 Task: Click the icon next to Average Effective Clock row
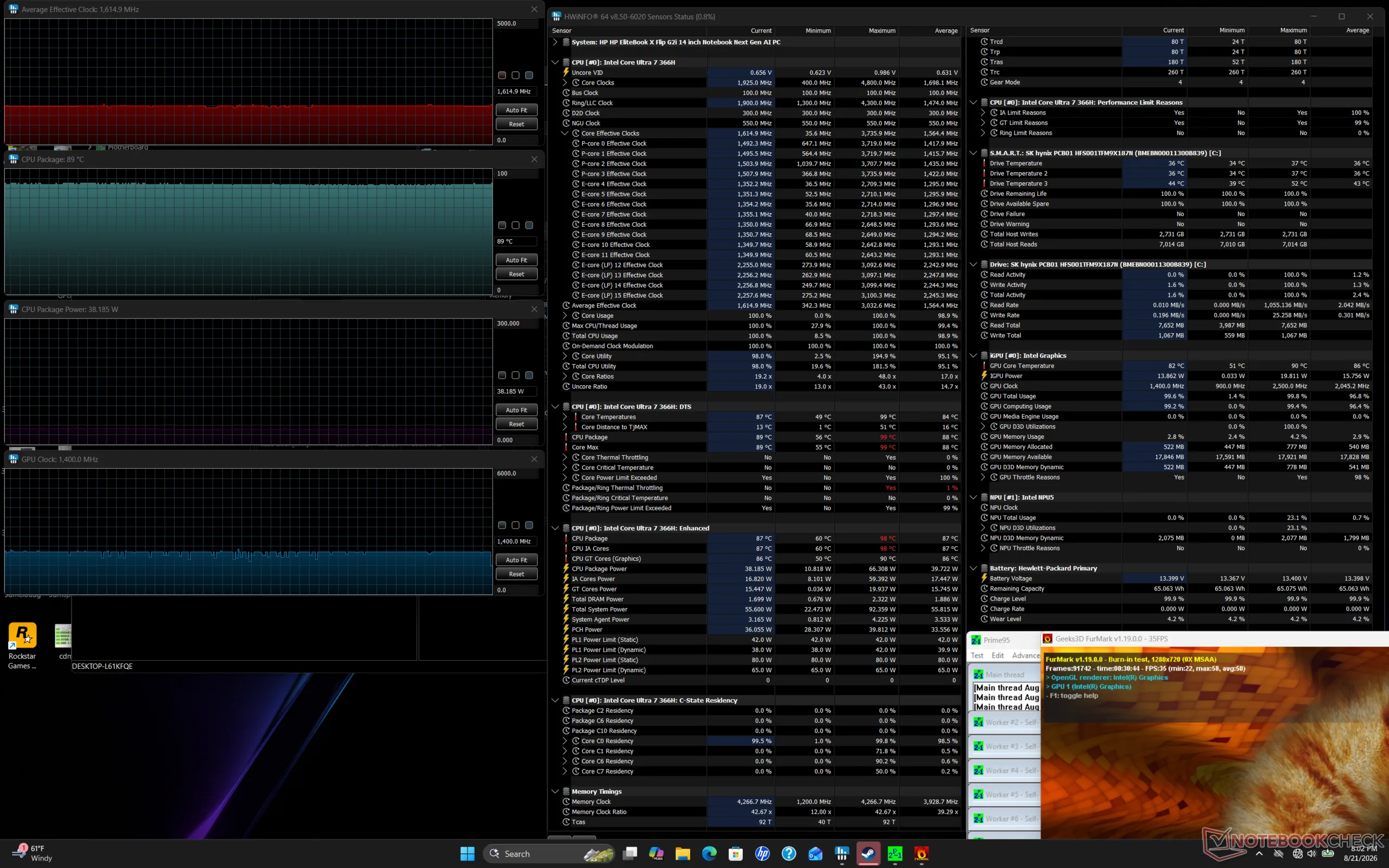click(x=566, y=306)
